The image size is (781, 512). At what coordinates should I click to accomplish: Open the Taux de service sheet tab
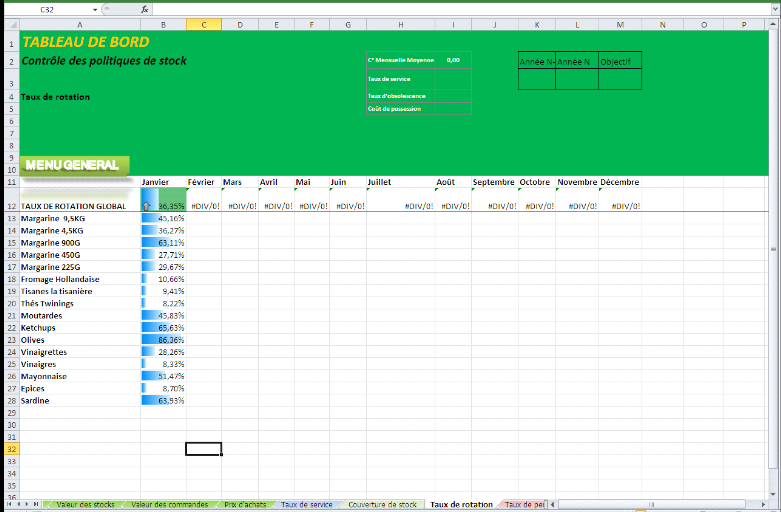click(x=306, y=505)
